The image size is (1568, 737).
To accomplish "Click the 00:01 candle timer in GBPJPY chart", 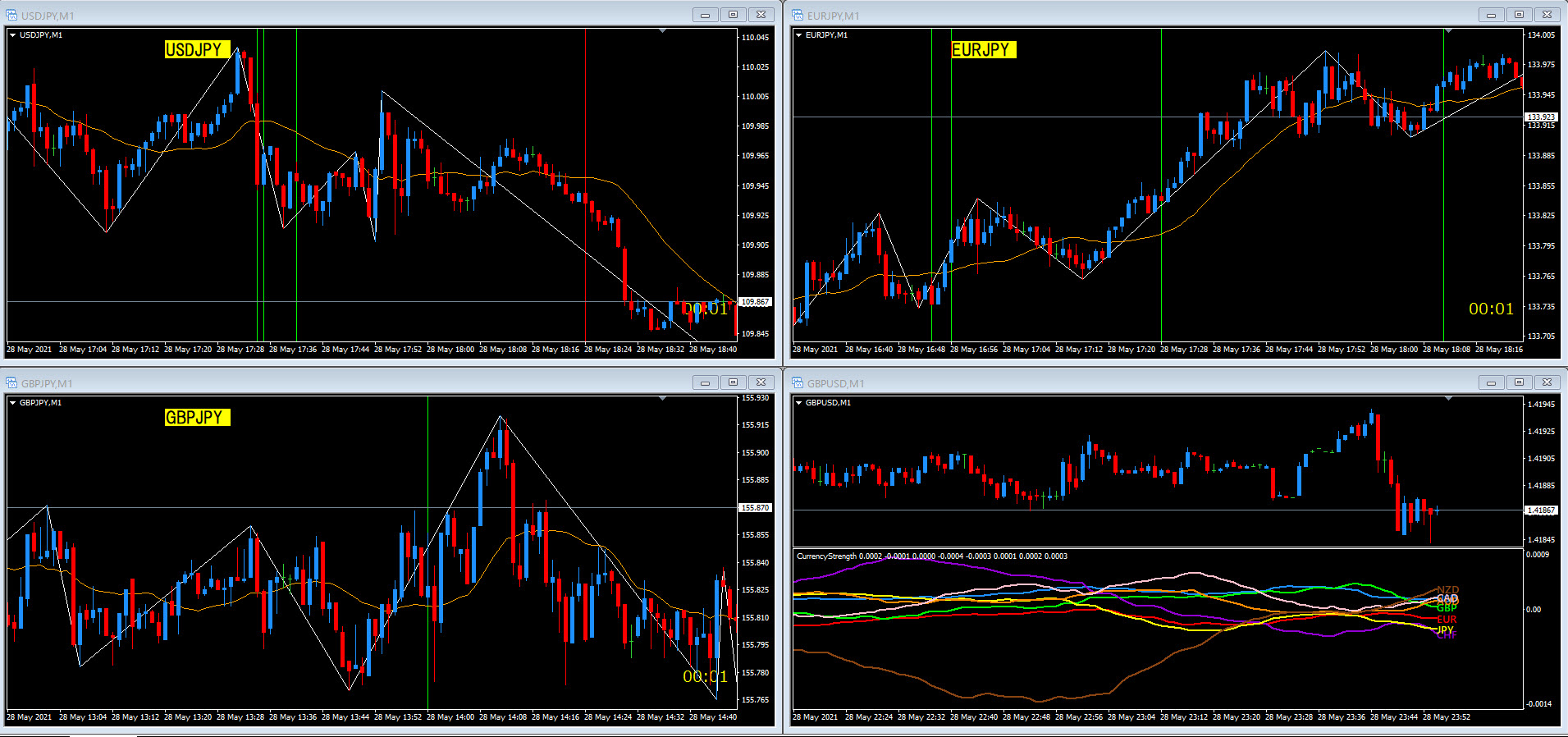I will (x=706, y=676).
